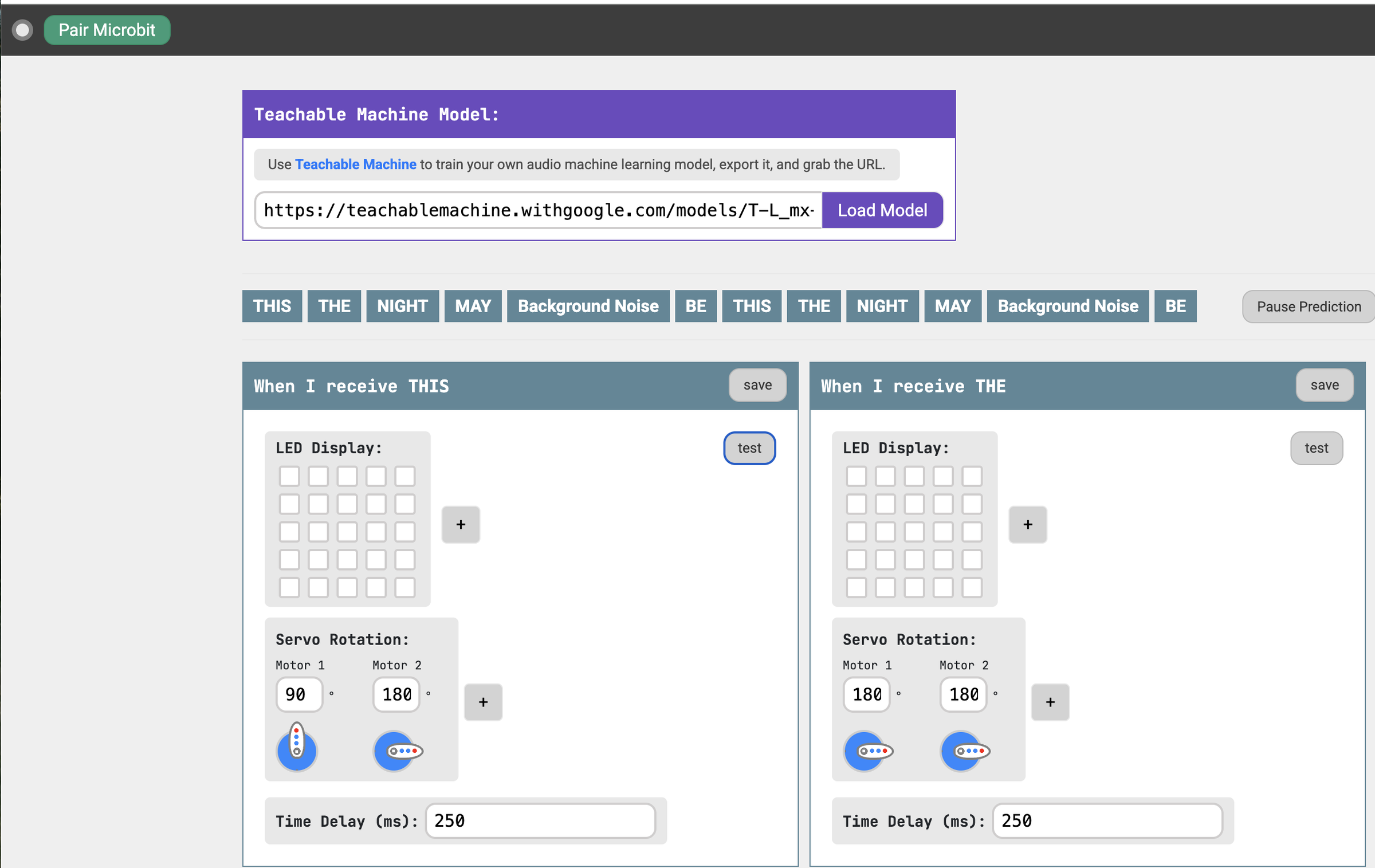The height and width of the screenshot is (868, 1375).
Task: Focus the Teachable Machine model URL field
Action: click(x=539, y=210)
